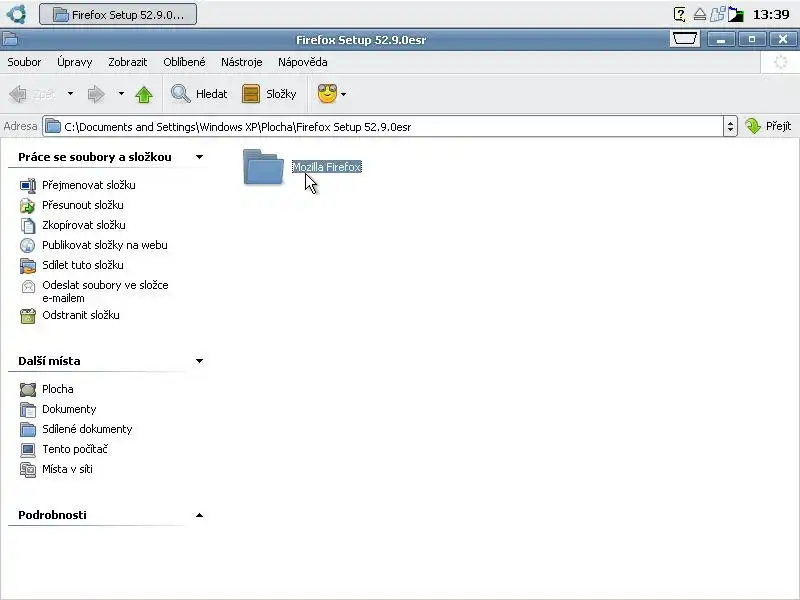Click the e-mail envelope icon
Viewport: 800px width, 600px height.
point(28,286)
